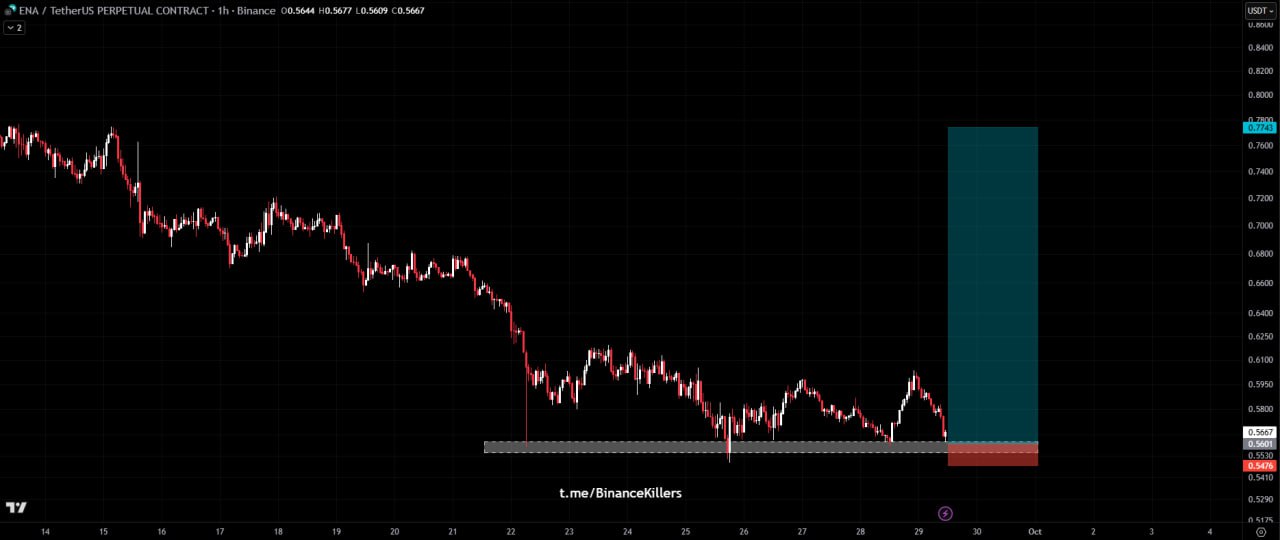Viewport: 1280px width, 540px height.
Task: Click the t.me/BinanceKillers watermark link
Action: coord(620,493)
